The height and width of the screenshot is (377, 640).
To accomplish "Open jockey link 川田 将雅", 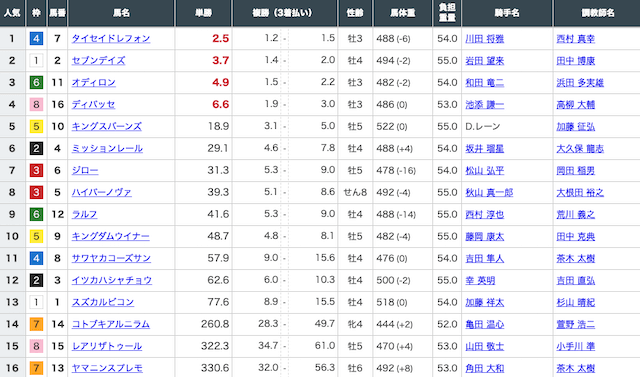I will [x=484, y=39].
